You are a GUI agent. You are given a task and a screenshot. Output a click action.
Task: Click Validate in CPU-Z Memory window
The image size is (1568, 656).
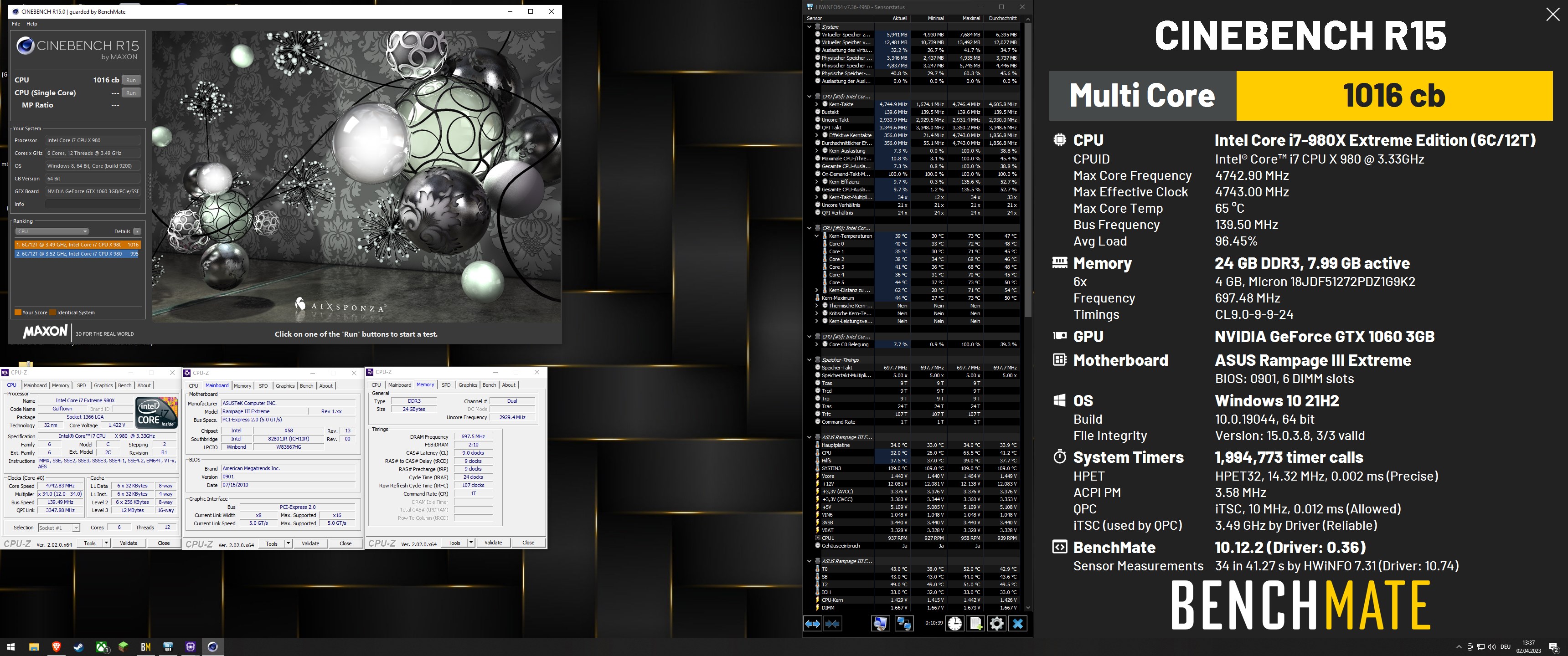493,542
